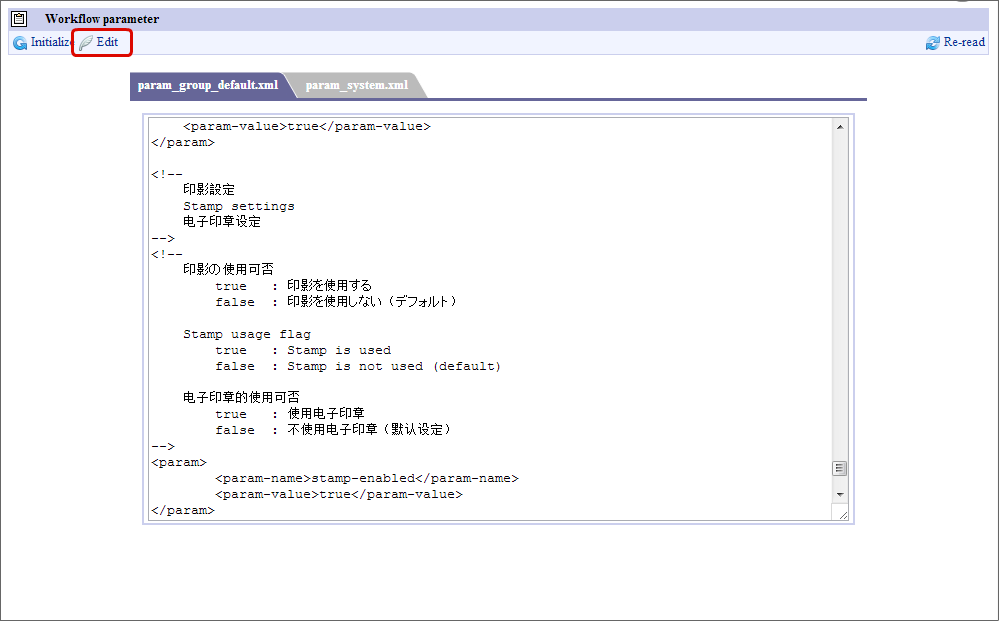The image size is (999, 621).
Task: Click the Edit link
Action: pos(107,42)
